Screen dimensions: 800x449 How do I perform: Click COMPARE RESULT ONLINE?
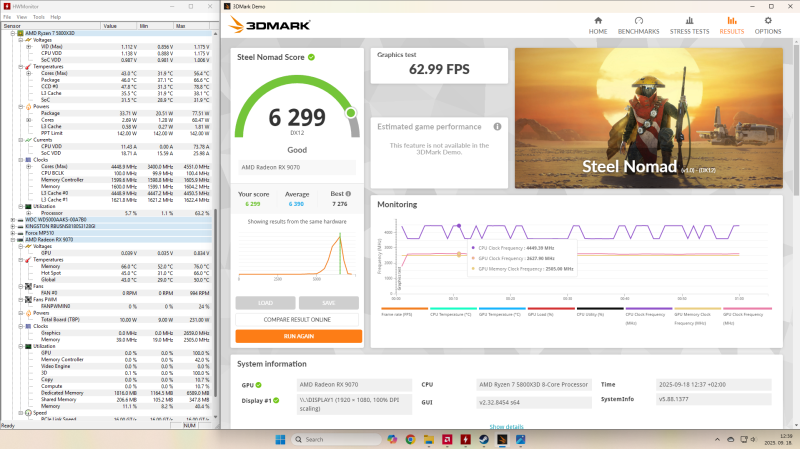pos(297,319)
